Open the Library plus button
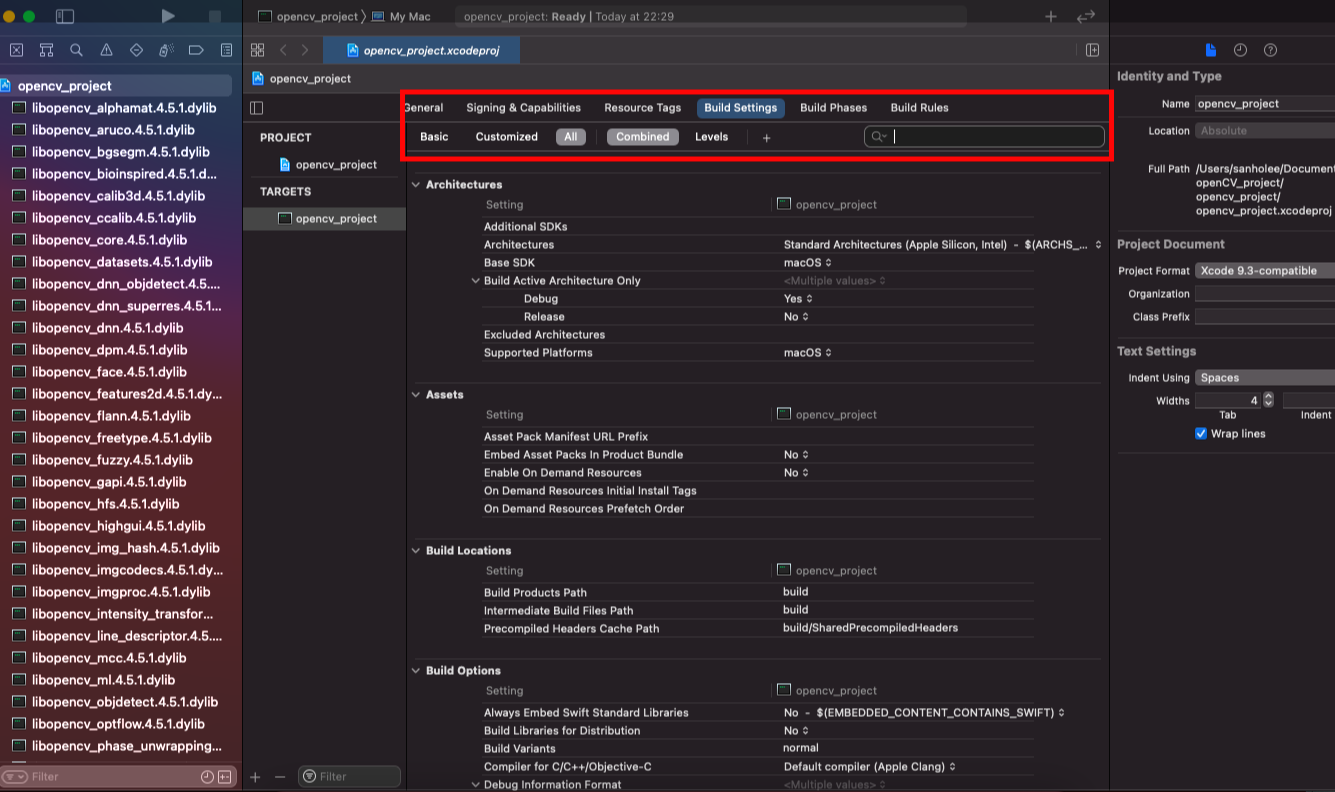Viewport: 1335px width, 792px height. click(x=1051, y=17)
